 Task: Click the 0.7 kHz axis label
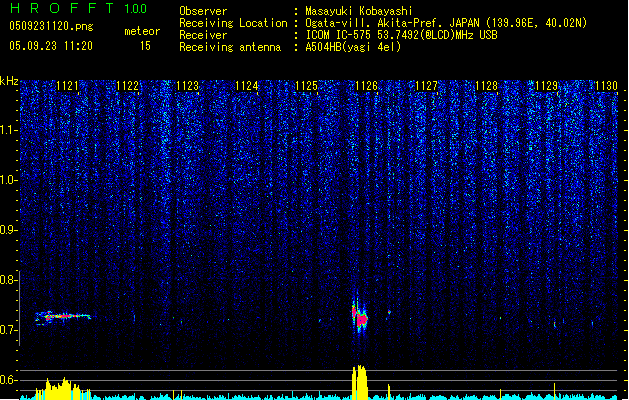tap(8, 330)
